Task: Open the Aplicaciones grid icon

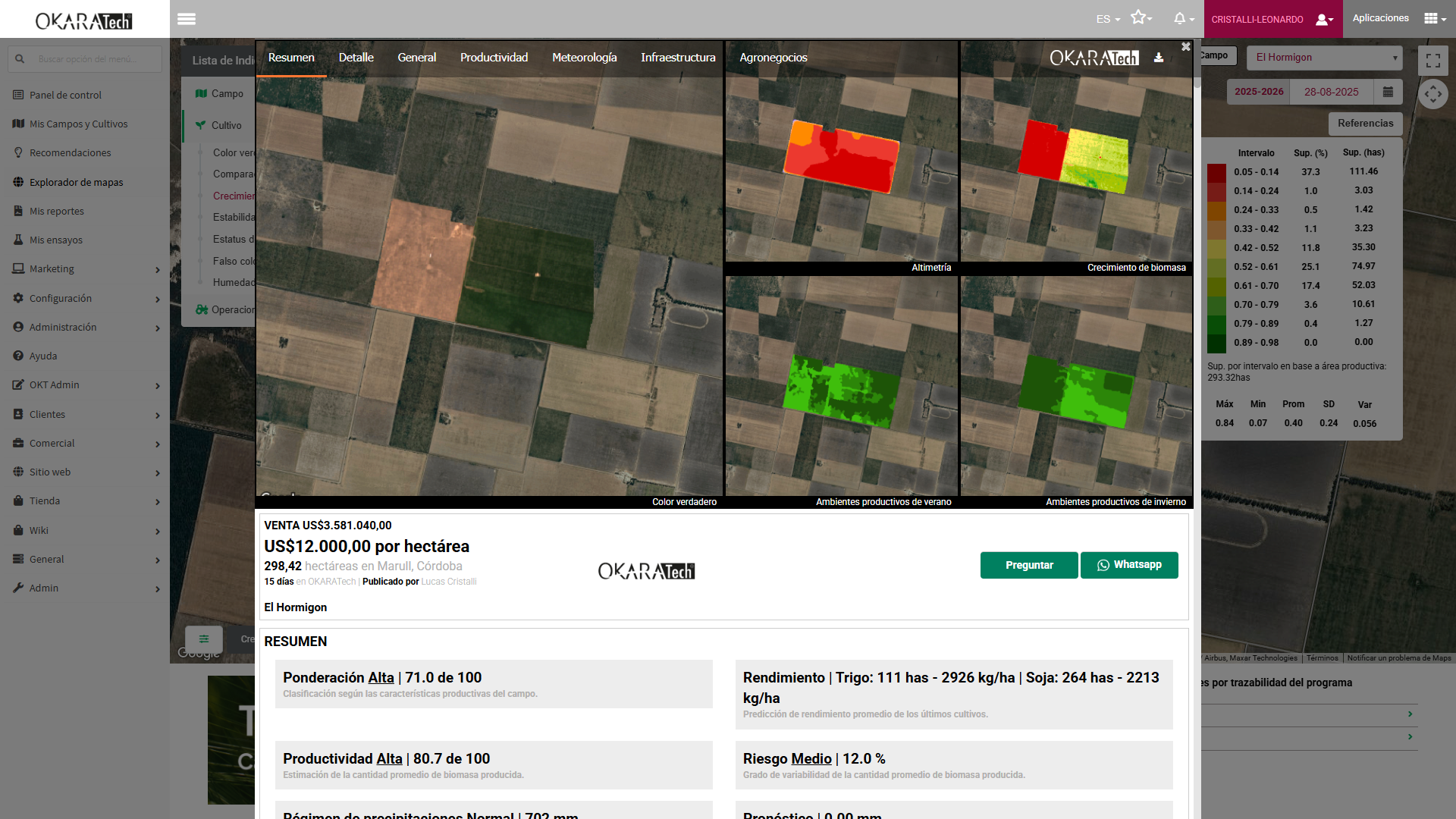Action: click(1431, 18)
